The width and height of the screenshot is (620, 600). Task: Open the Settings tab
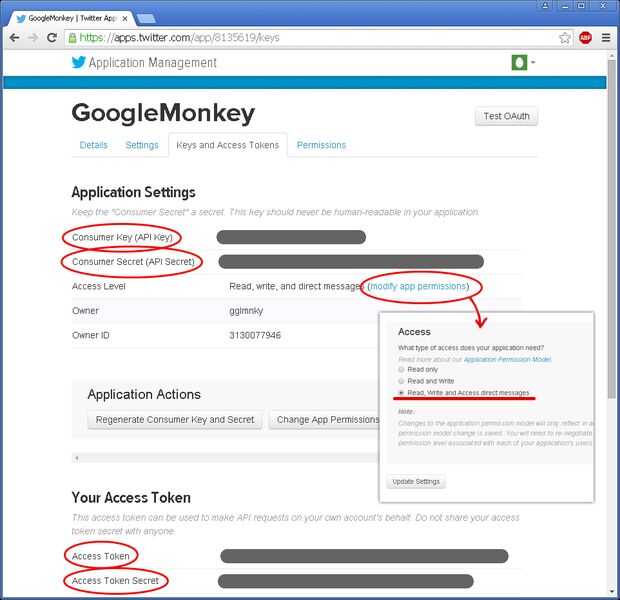(142, 145)
